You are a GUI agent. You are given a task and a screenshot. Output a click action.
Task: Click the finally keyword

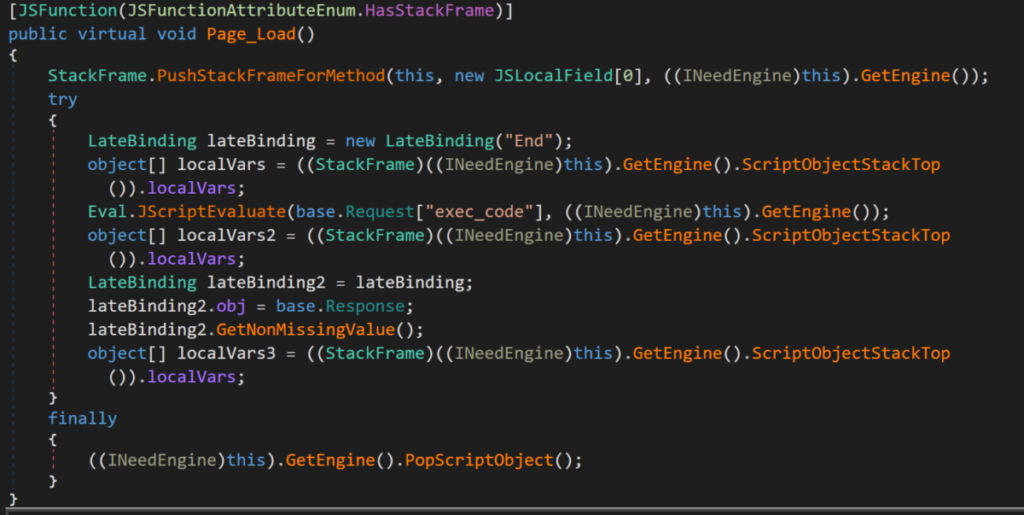pyautogui.click(x=82, y=418)
